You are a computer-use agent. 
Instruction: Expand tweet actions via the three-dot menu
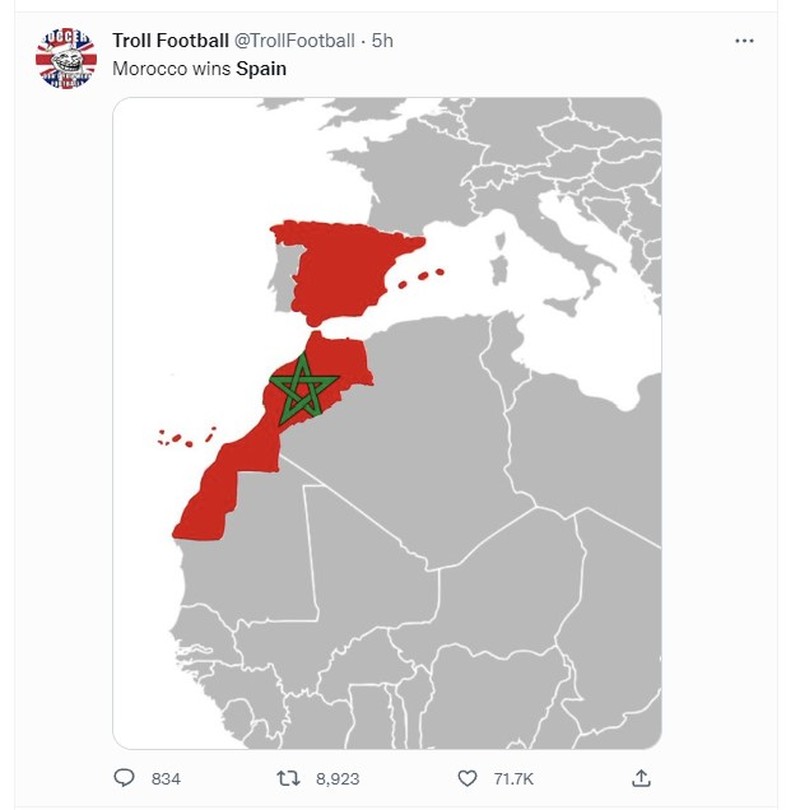click(742, 39)
